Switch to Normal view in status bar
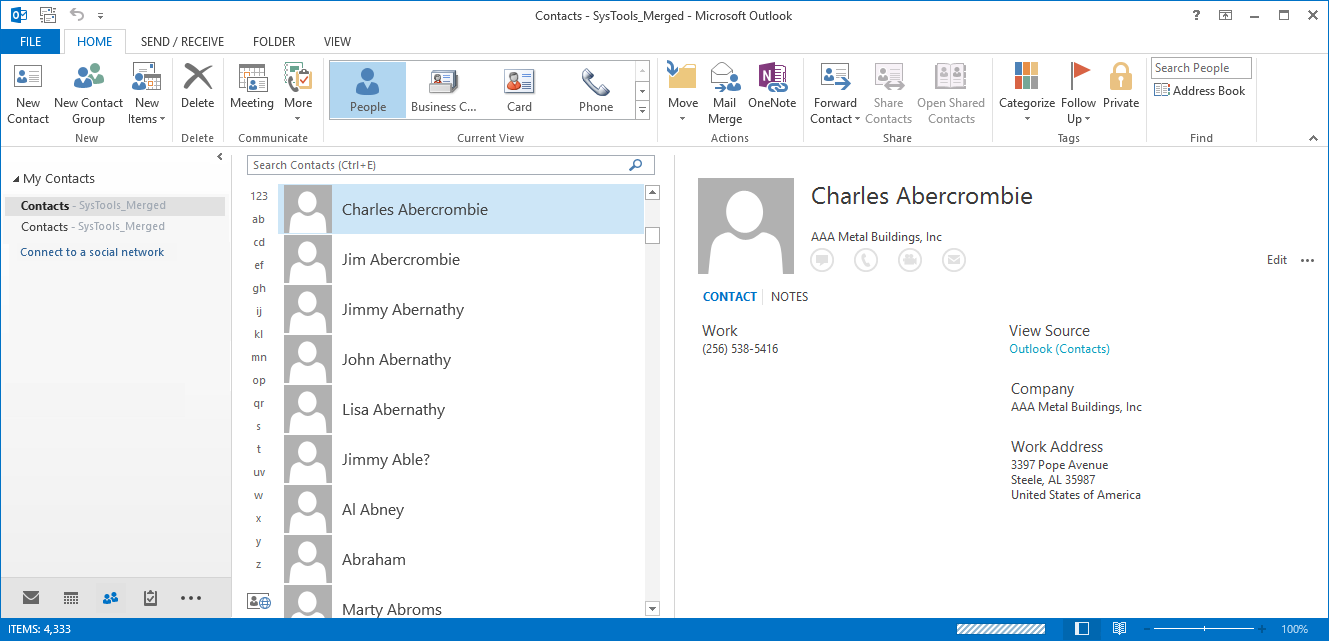The image size is (1329, 641). pyautogui.click(x=1082, y=629)
